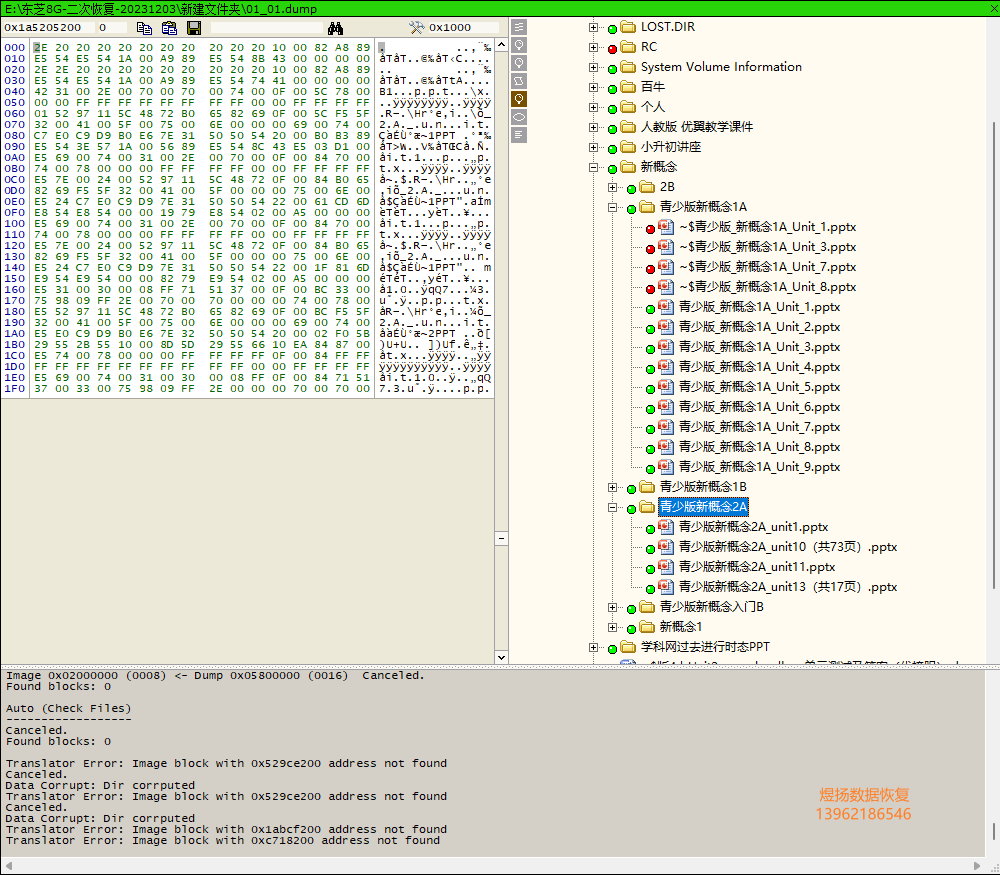Screen dimensions: 1000x875
Task: Click file icon of 青少版_新概念1A_Unit_4.pptx
Action: tap(666, 367)
